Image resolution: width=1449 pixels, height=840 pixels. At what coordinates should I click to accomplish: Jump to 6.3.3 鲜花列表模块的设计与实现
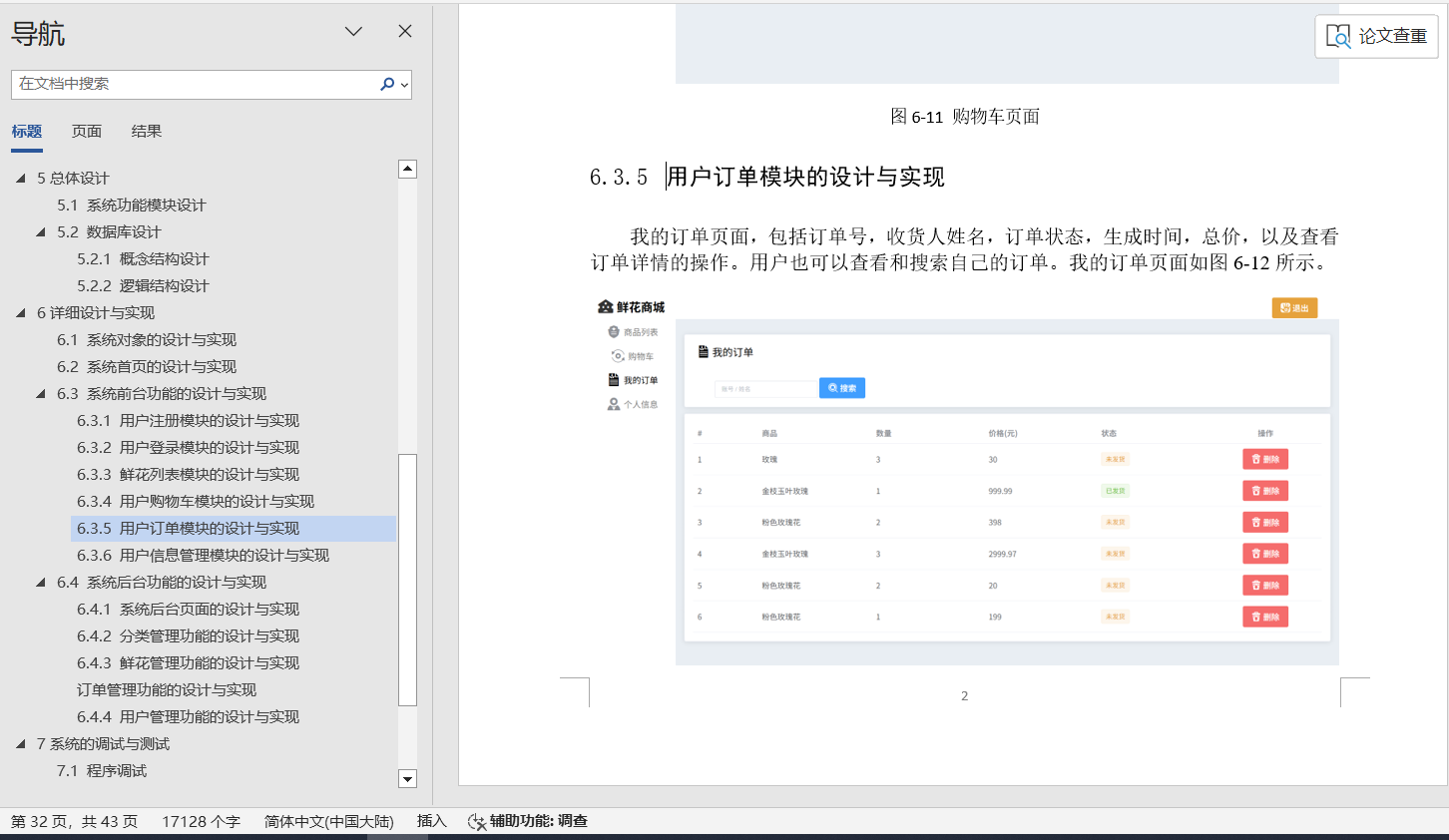pos(188,474)
